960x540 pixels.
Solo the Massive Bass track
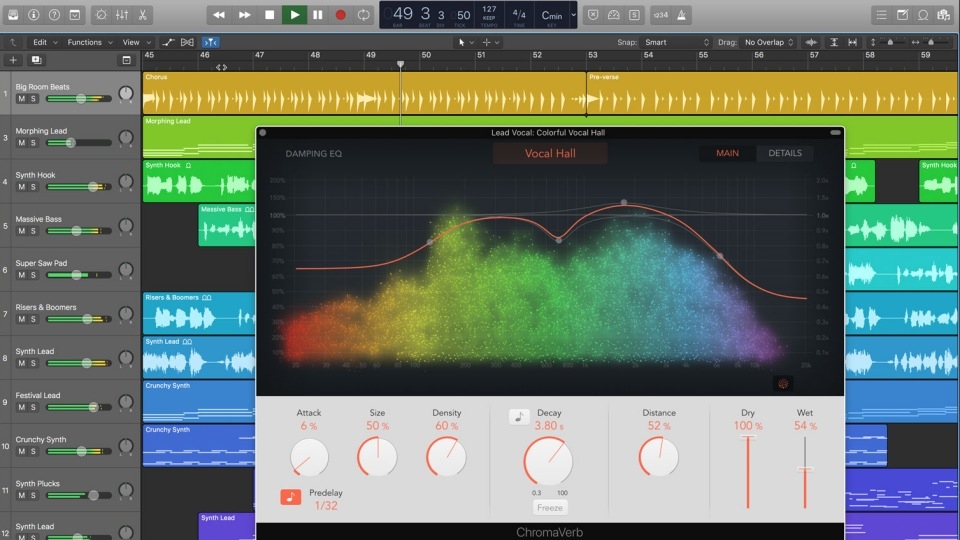pyautogui.click(x=34, y=231)
